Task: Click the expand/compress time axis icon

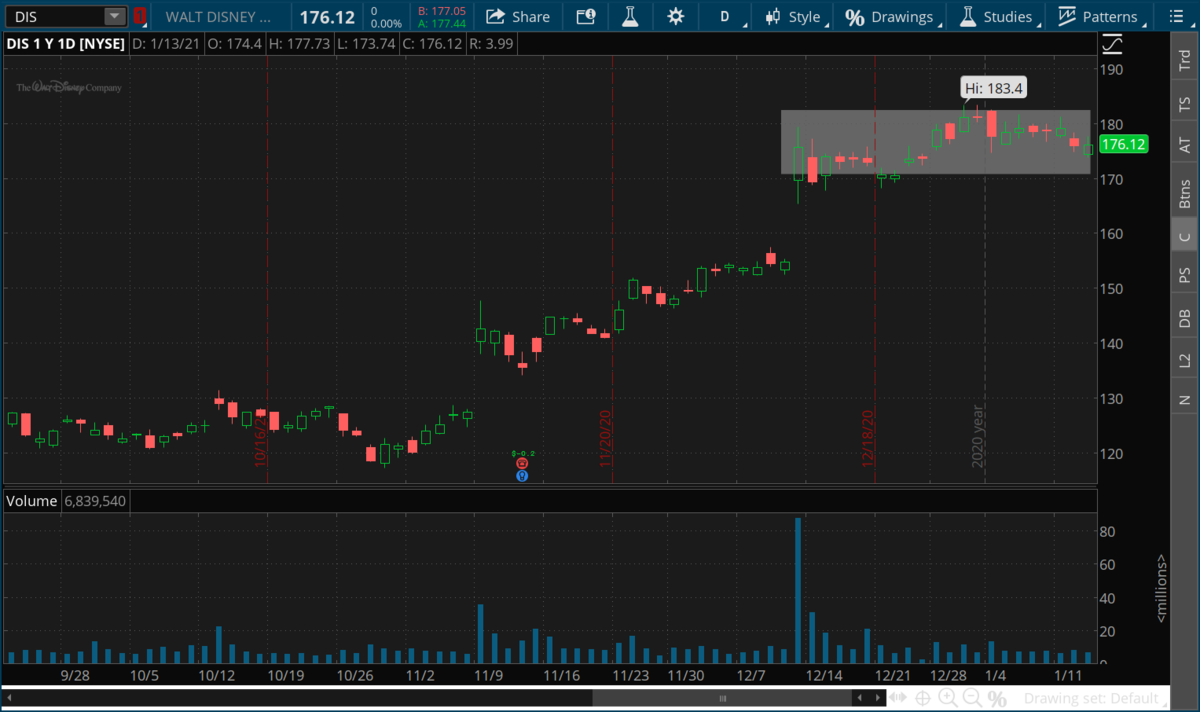Action: (900, 698)
